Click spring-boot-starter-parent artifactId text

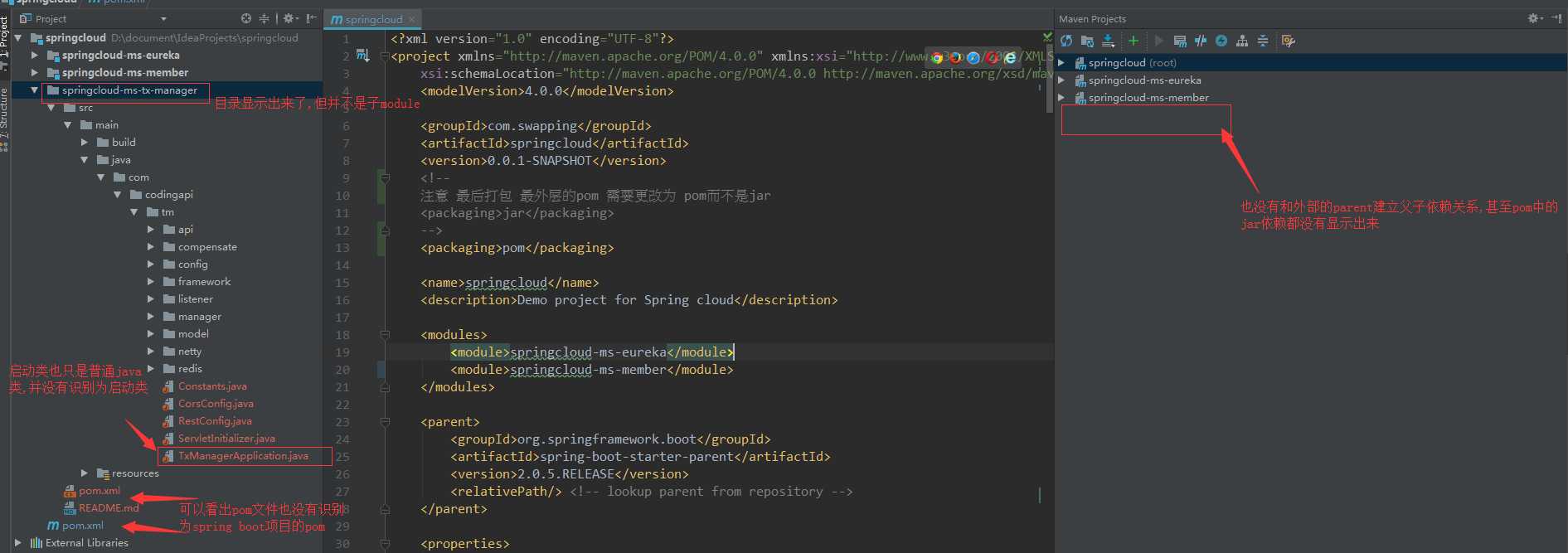point(637,457)
